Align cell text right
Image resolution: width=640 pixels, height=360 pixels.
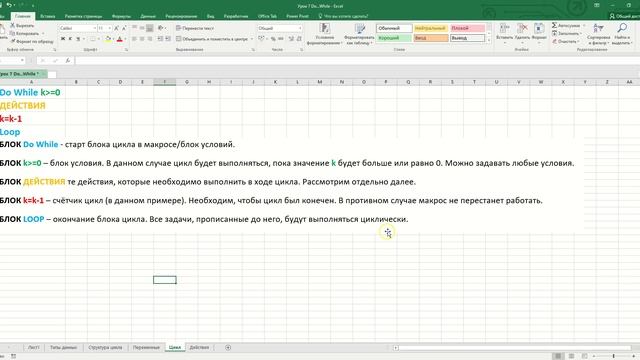[x=150, y=39]
